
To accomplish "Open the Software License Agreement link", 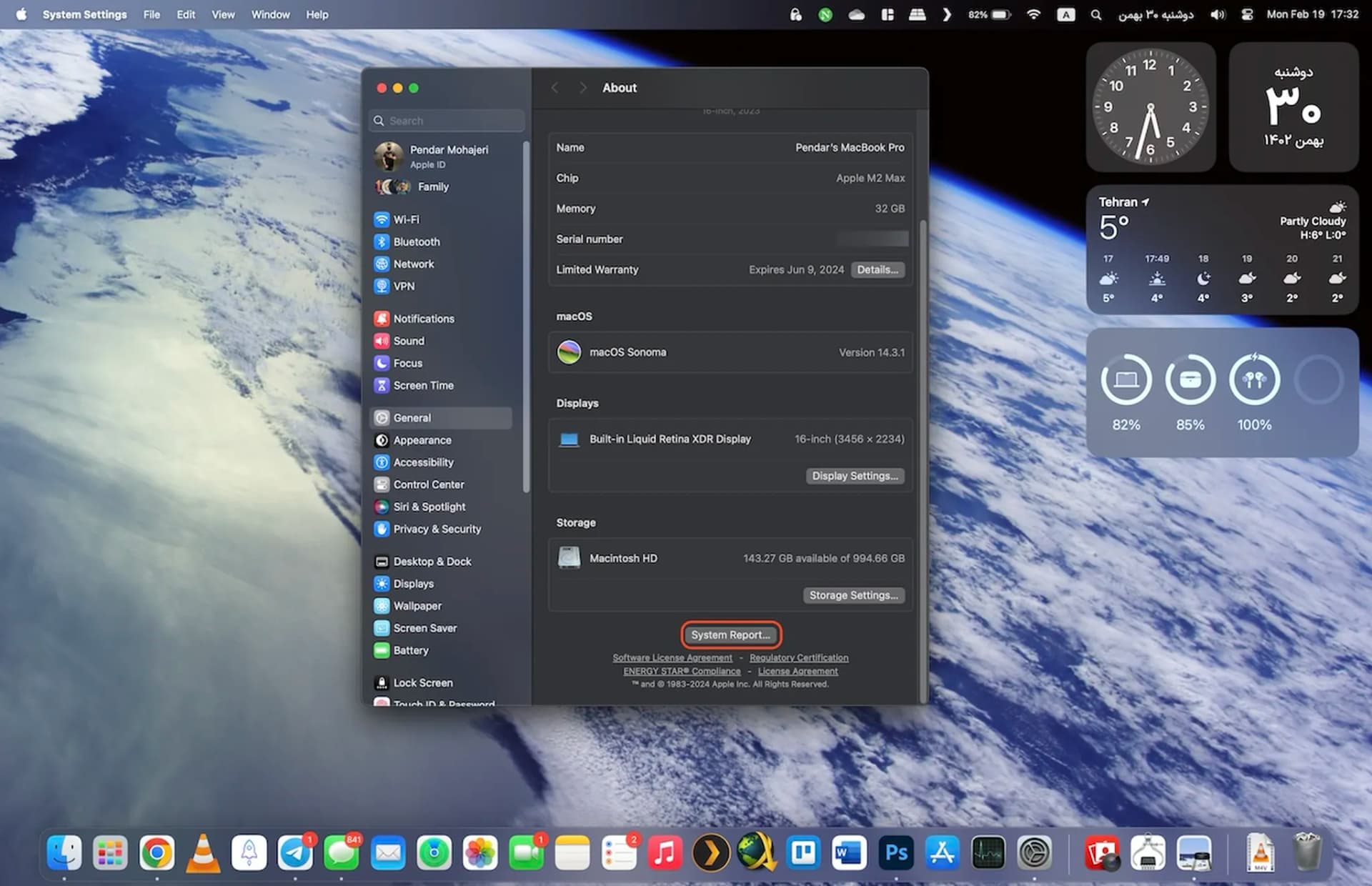I will pos(672,657).
